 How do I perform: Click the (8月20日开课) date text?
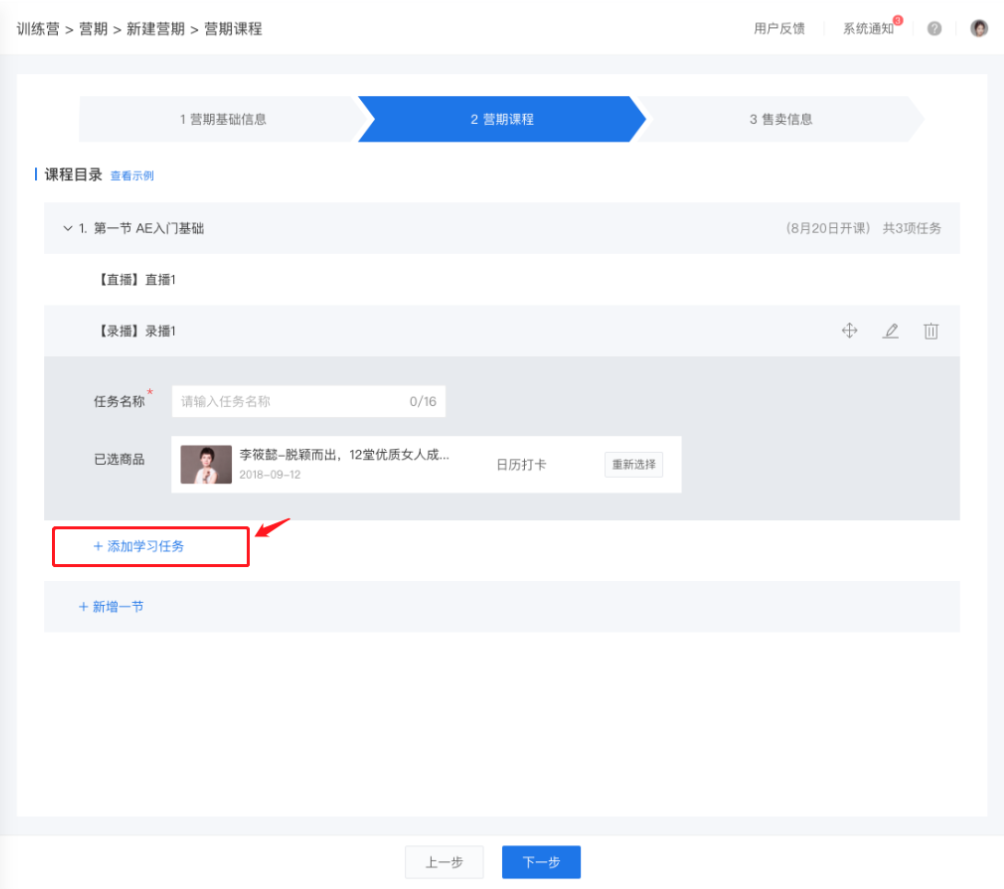tap(828, 228)
